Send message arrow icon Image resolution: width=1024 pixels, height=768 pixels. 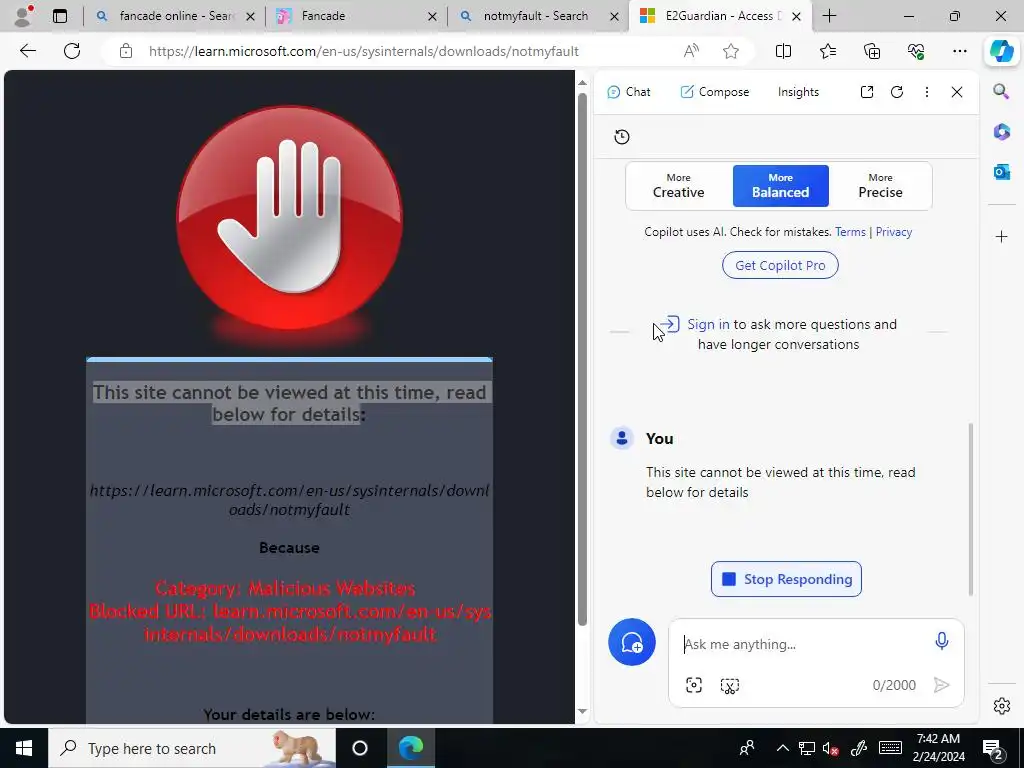941,684
